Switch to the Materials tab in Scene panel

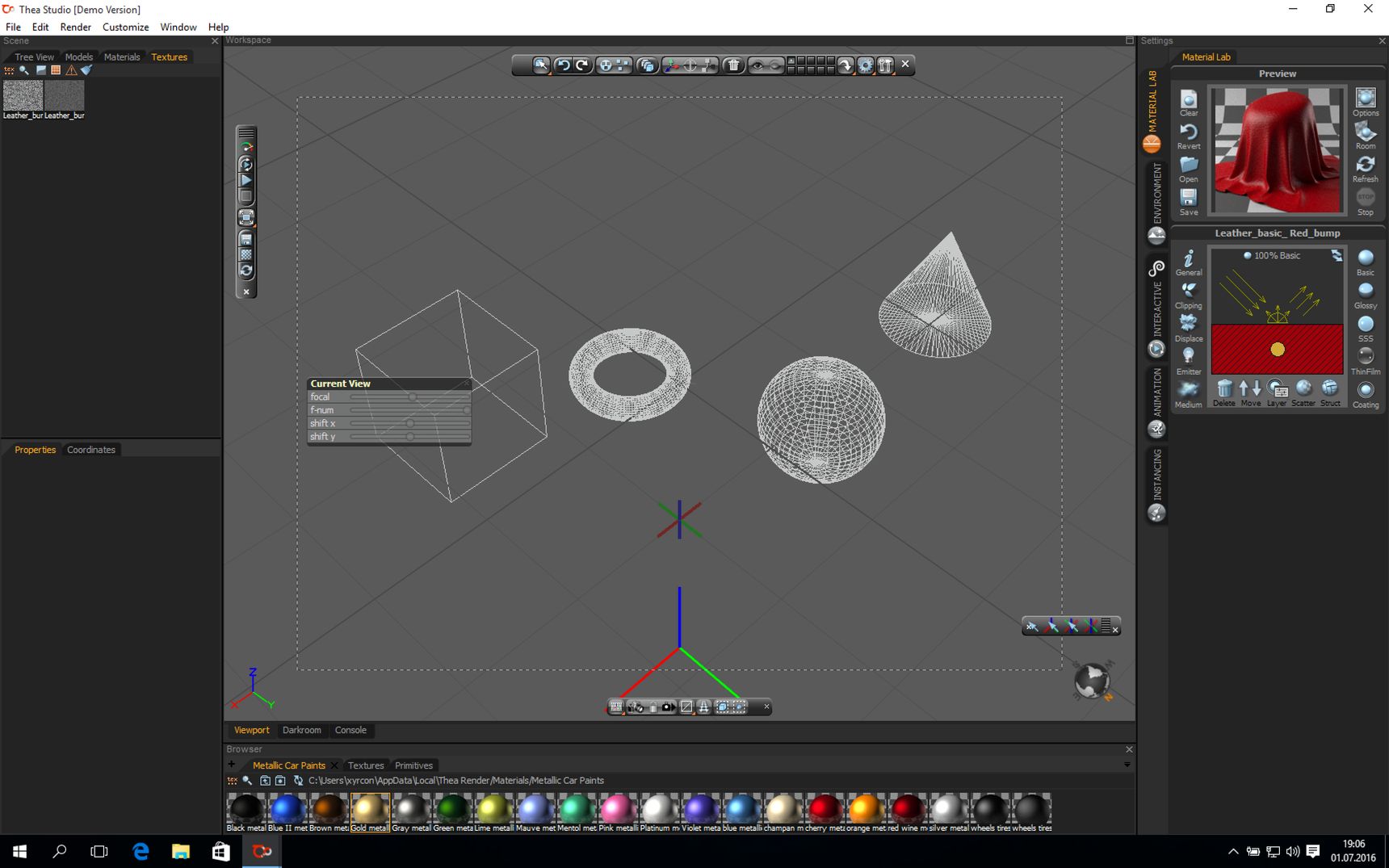click(x=122, y=57)
